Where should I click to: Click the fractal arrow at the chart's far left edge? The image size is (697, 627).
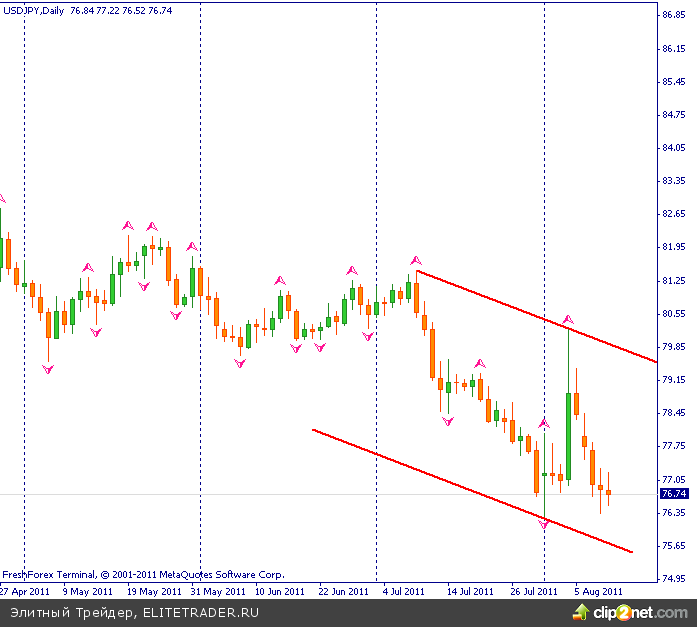[2, 198]
